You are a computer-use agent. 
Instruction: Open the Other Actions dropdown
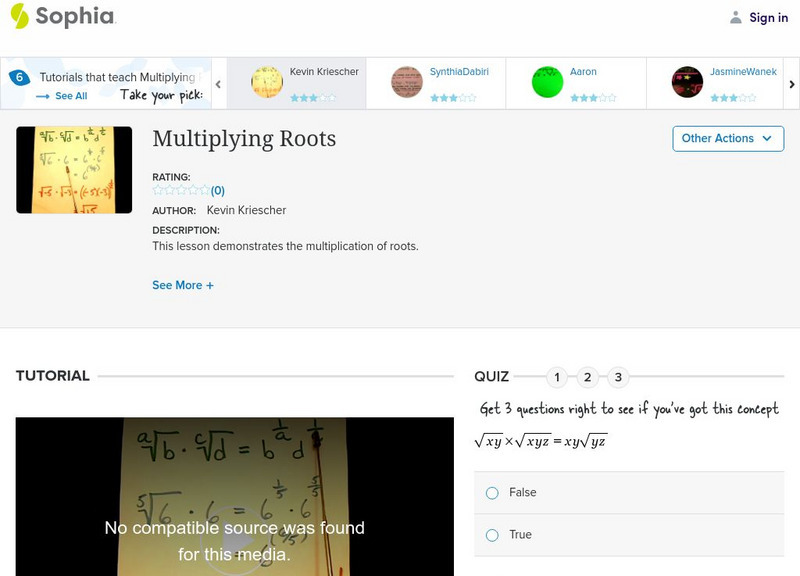(727, 138)
